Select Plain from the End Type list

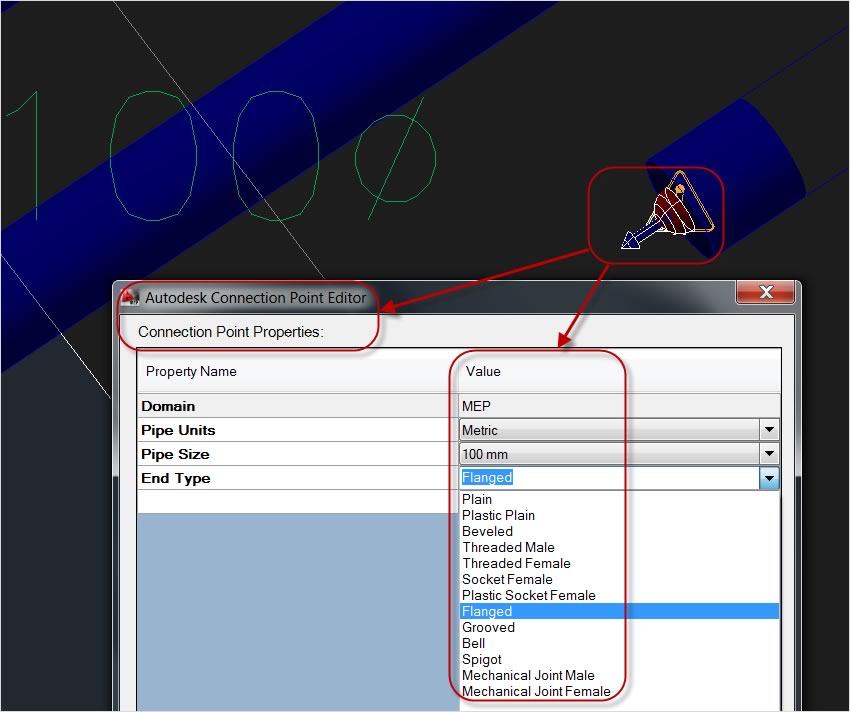tap(477, 499)
